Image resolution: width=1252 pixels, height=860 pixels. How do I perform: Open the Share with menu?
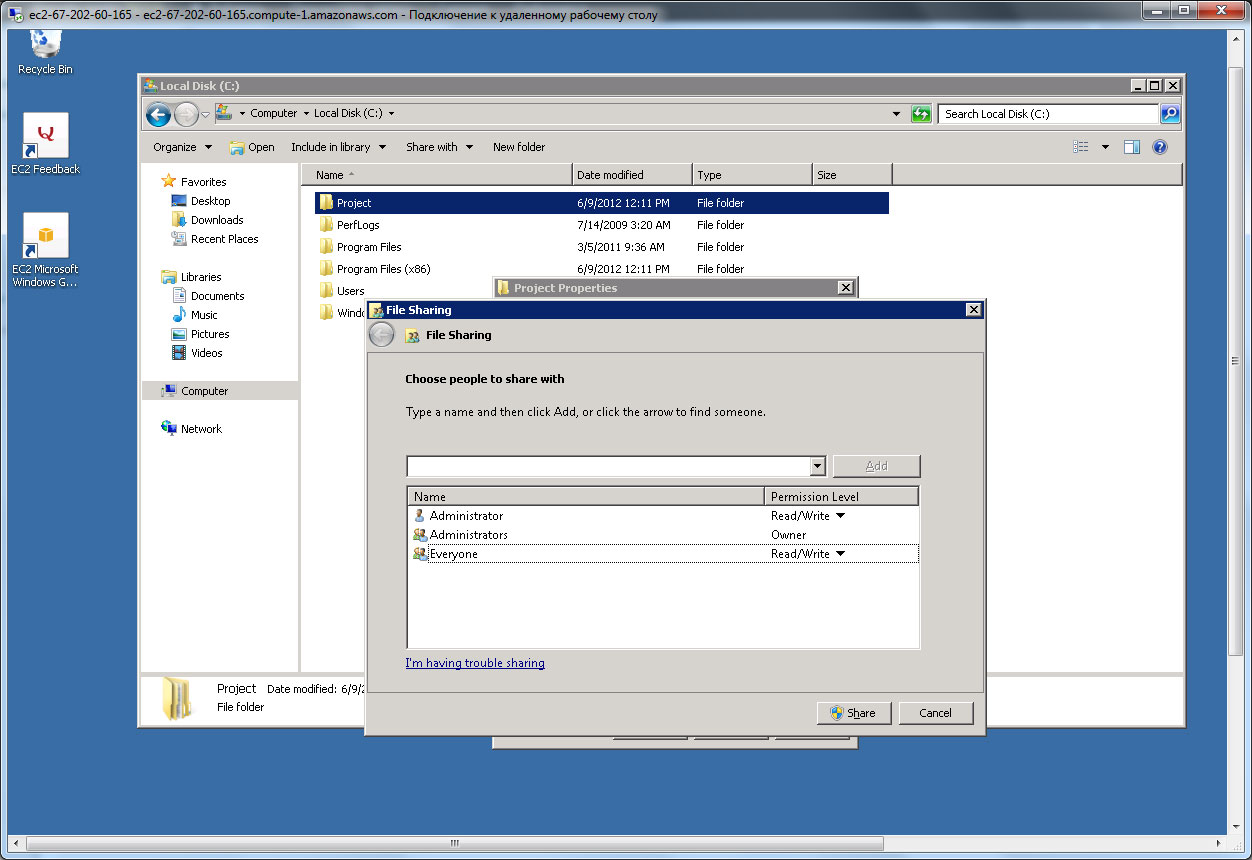(x=439, y=147)
